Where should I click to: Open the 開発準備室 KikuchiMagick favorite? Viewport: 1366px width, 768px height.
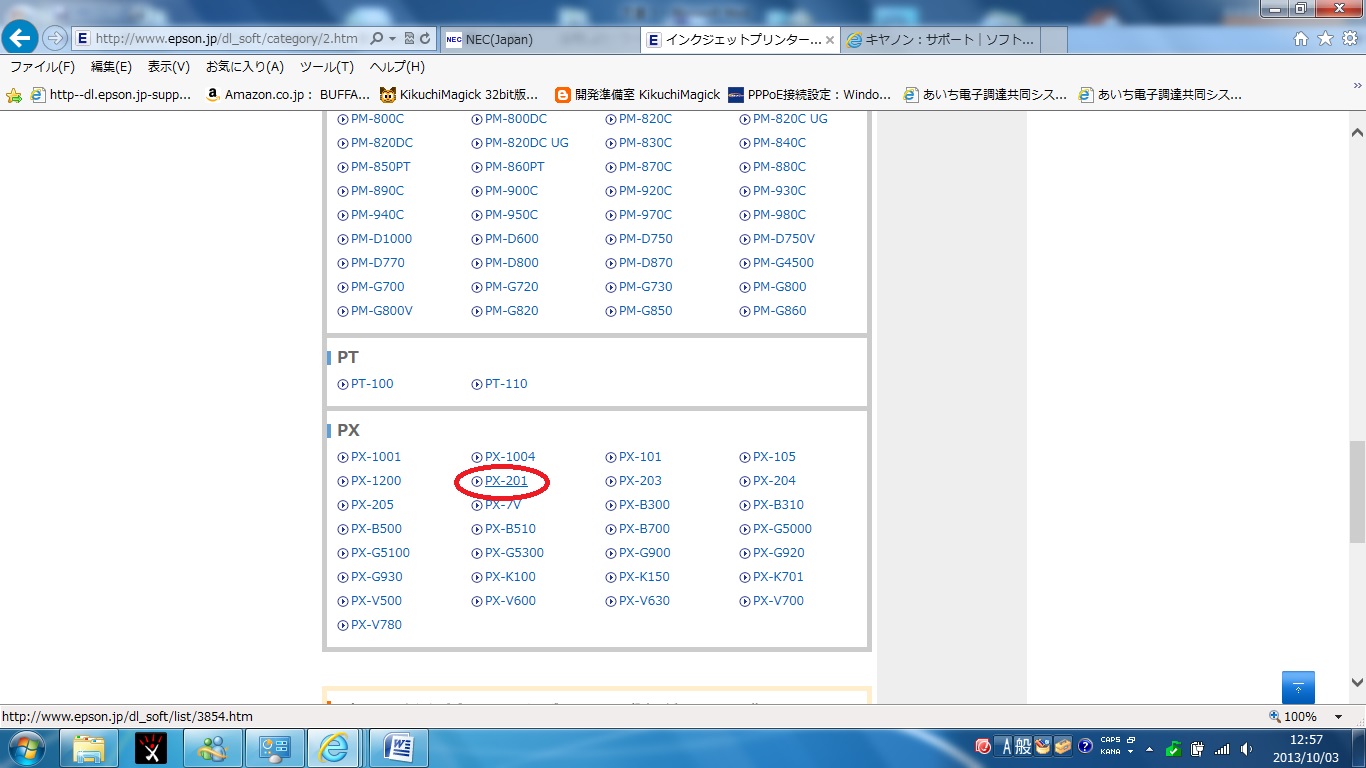tap(637, 95)
